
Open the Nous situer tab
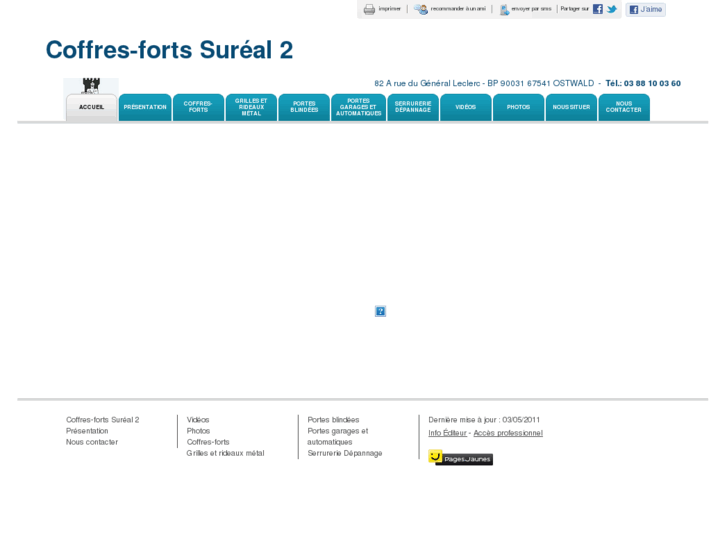click(571, 108)
